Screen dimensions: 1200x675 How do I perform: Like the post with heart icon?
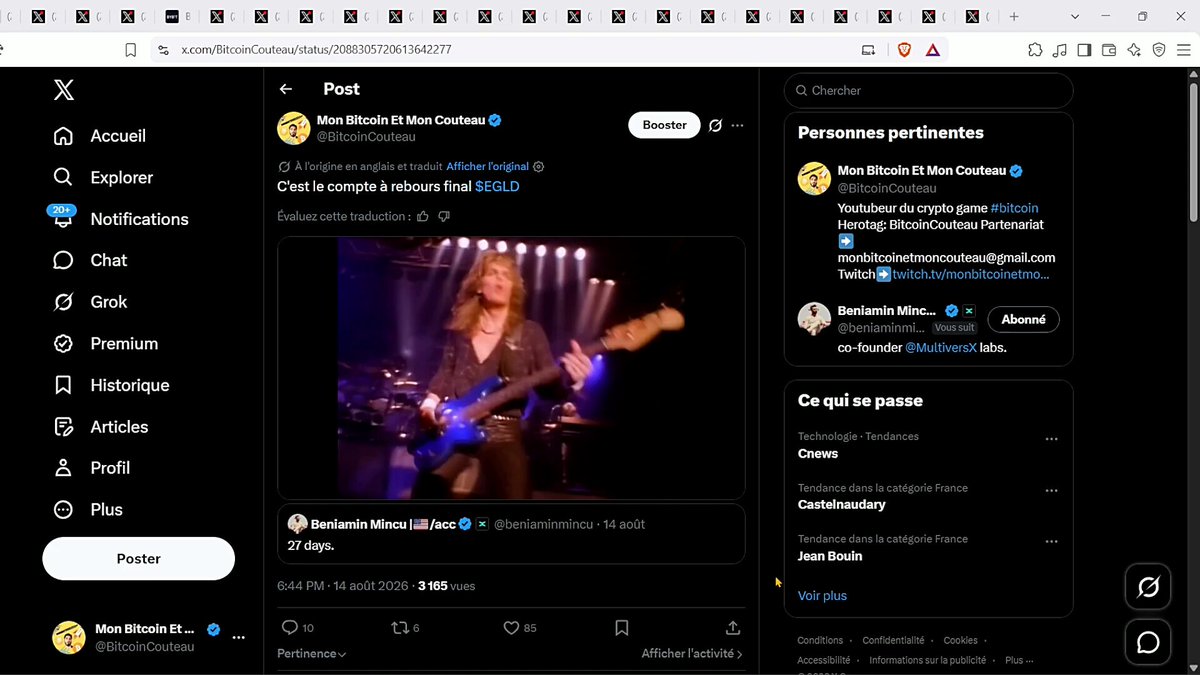511,627
